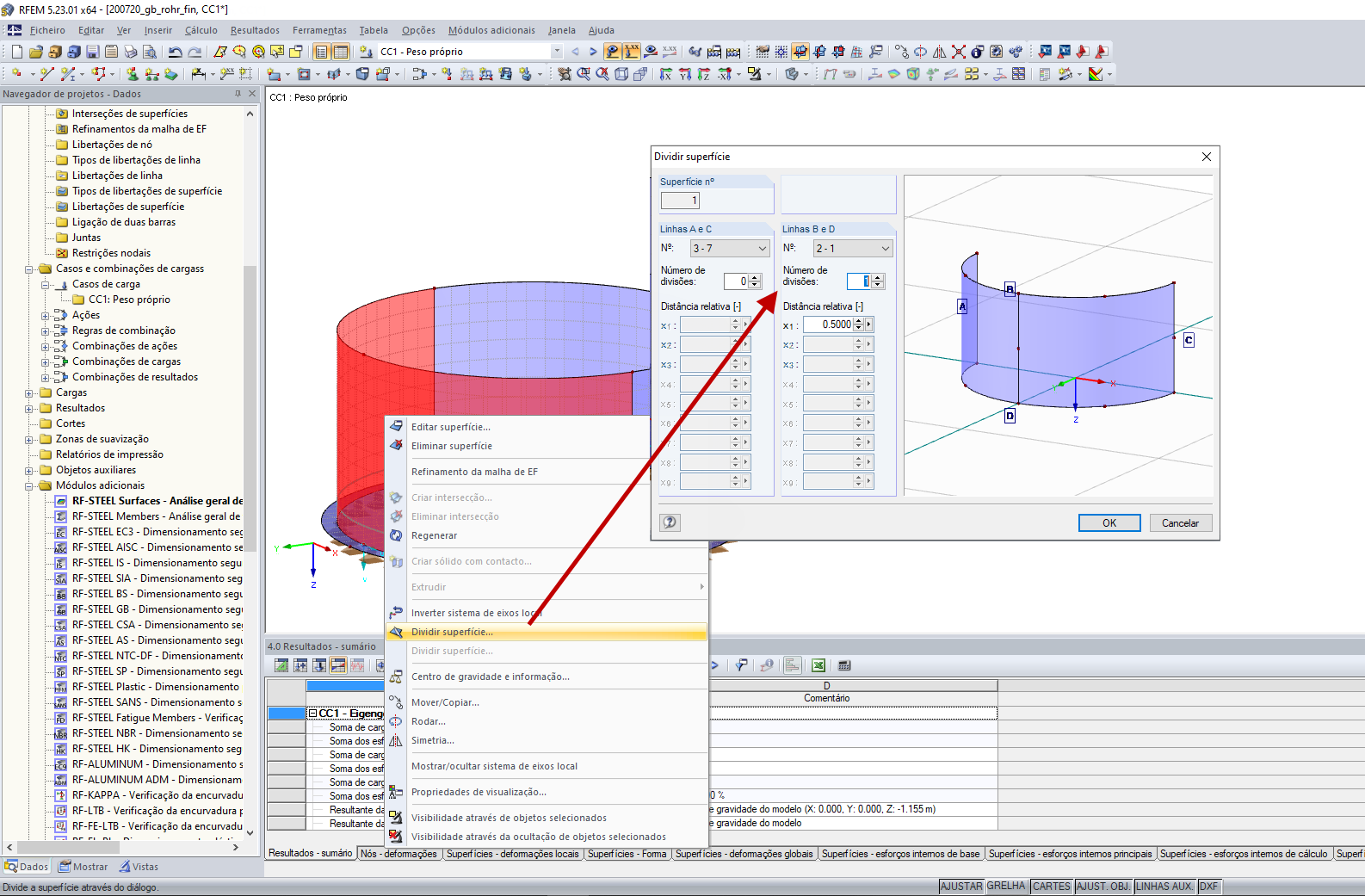Toggle DXF in status bar
Image resolution: width=1365 pixels, height=896 pixels.
[1208, 887]
